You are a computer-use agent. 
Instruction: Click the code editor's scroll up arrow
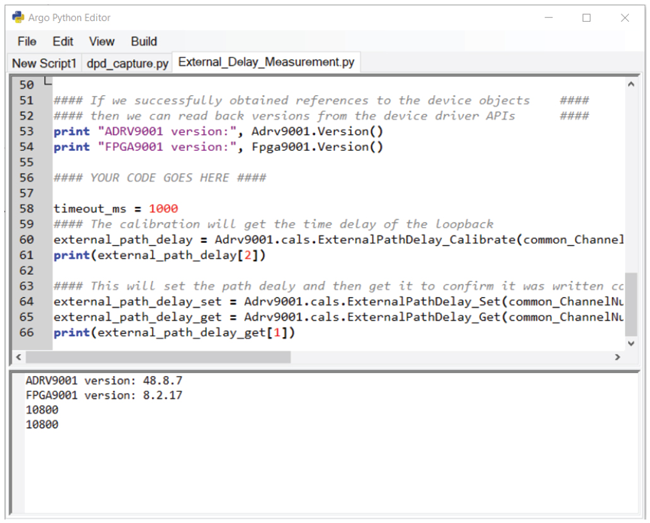click(x=630, y=84)
